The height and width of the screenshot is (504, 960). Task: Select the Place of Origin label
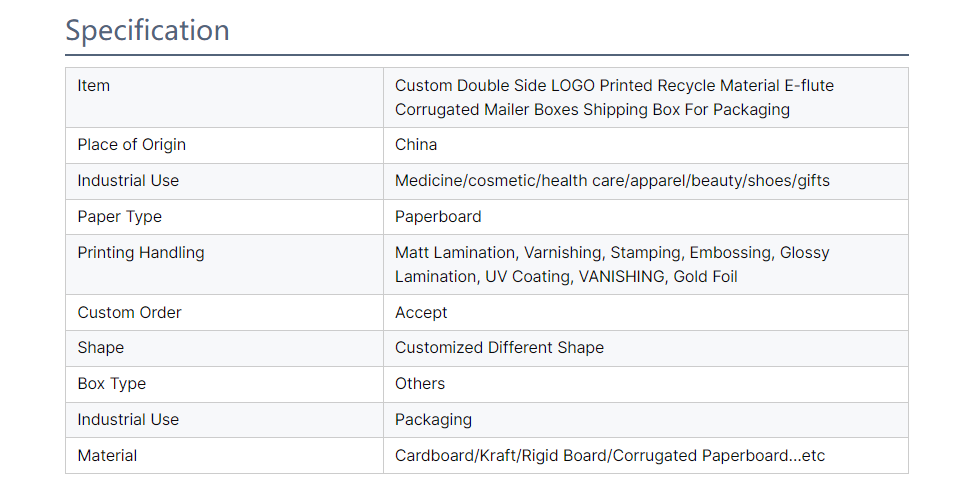pyautogui.click(x=131, y=145)
